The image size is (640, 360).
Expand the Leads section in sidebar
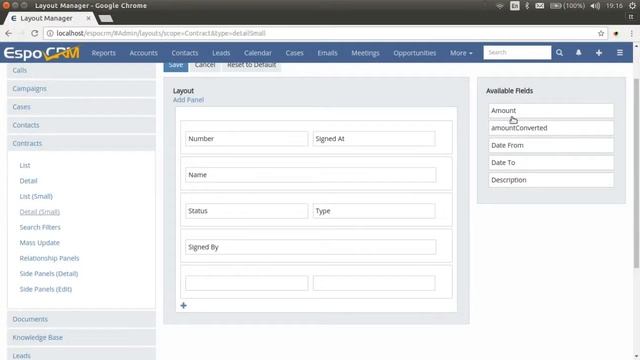[x=81, y=354]
